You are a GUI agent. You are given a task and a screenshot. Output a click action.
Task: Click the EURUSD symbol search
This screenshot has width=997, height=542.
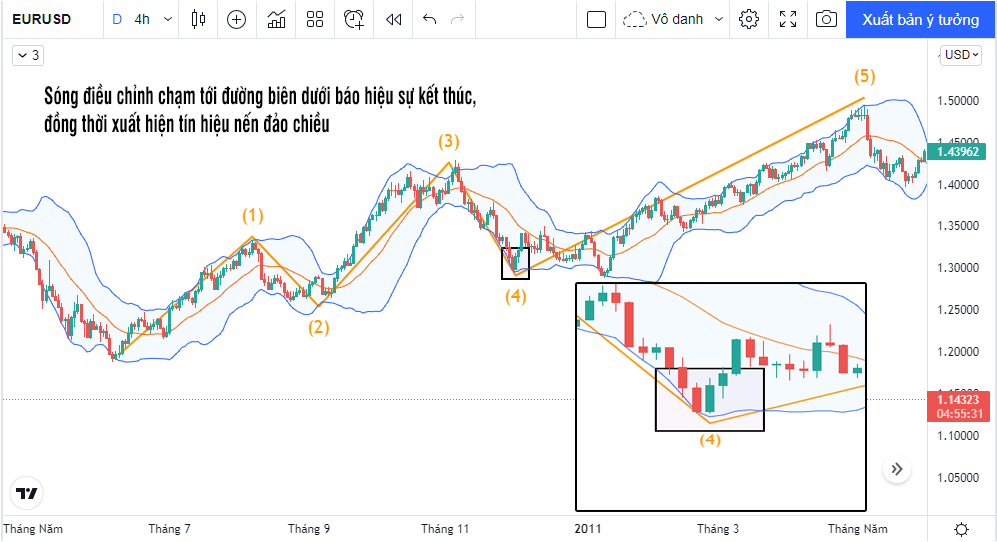coord(42,19)
